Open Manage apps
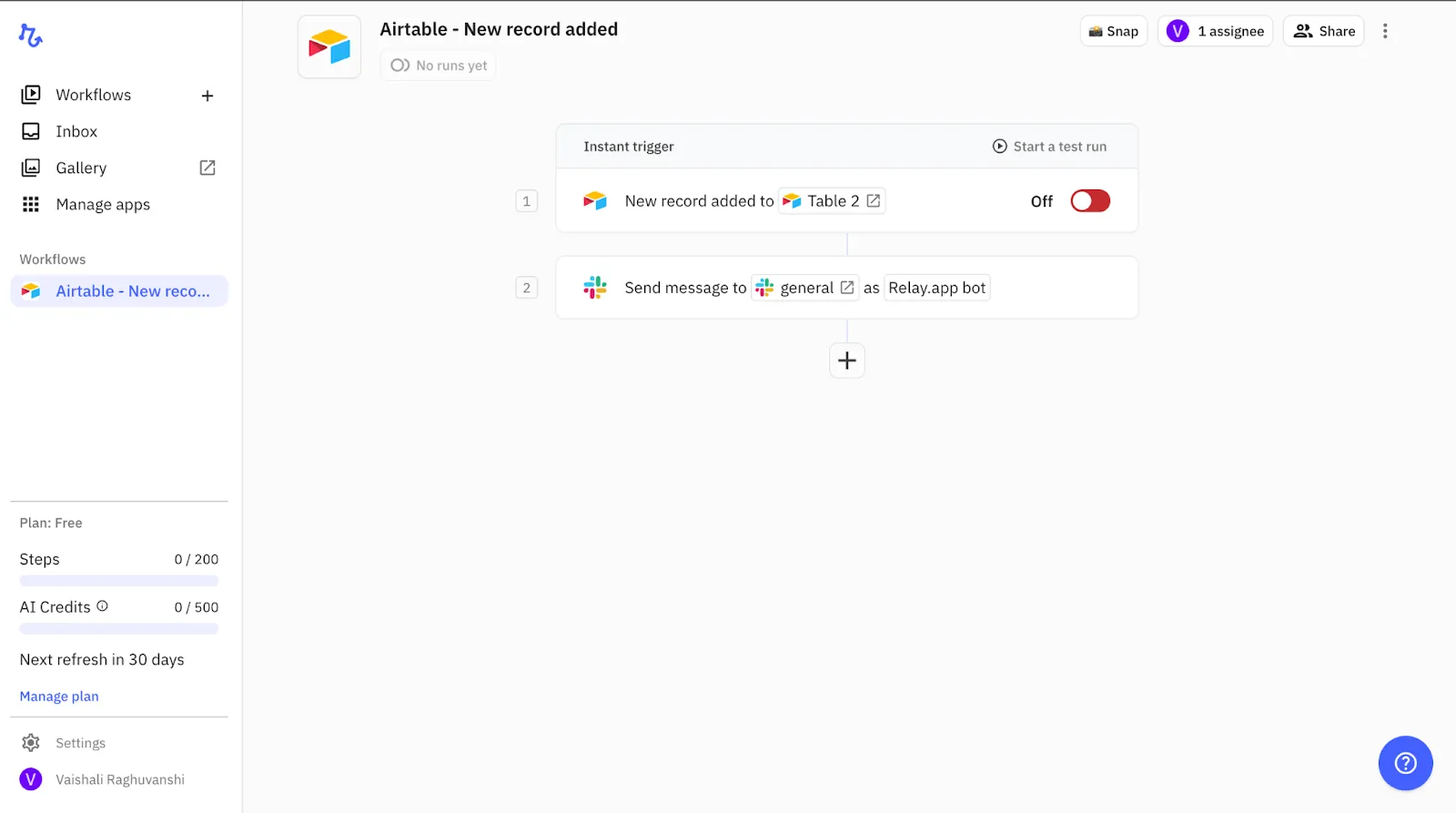Screen dimensions: 1456x813 [103, 205]
